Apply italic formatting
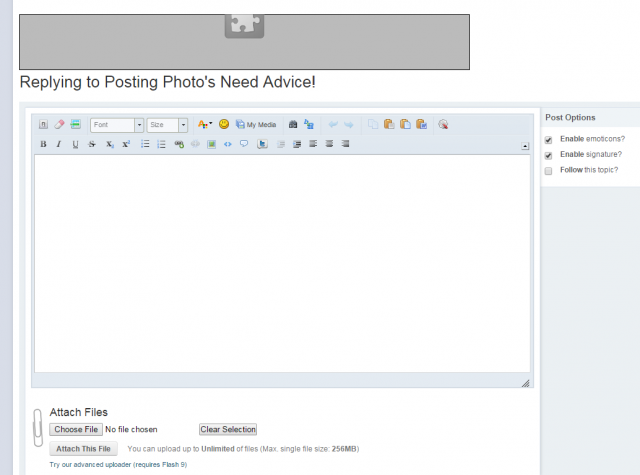640x475 pixels. tap(59, 144)
